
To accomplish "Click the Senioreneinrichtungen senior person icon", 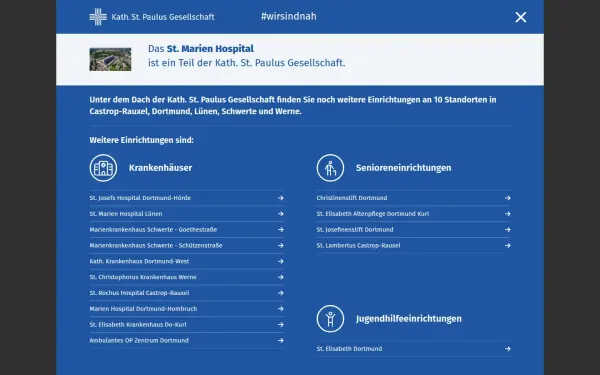I will pos(330,168).
